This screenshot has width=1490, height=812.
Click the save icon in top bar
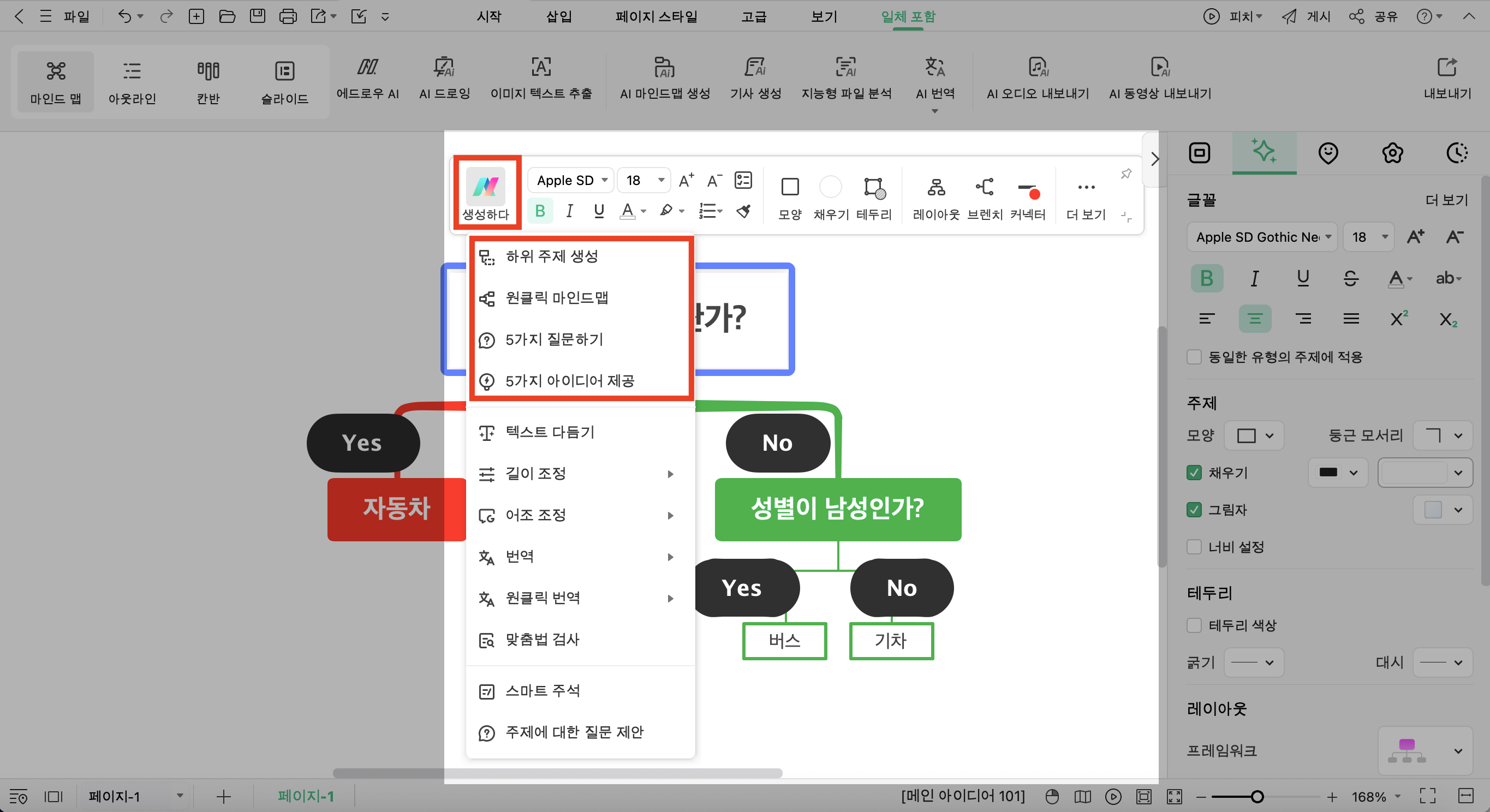pos(258,16)
